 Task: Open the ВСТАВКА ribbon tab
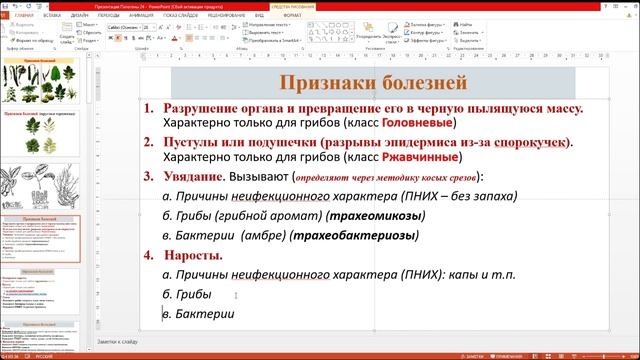(x=52, y=15)
